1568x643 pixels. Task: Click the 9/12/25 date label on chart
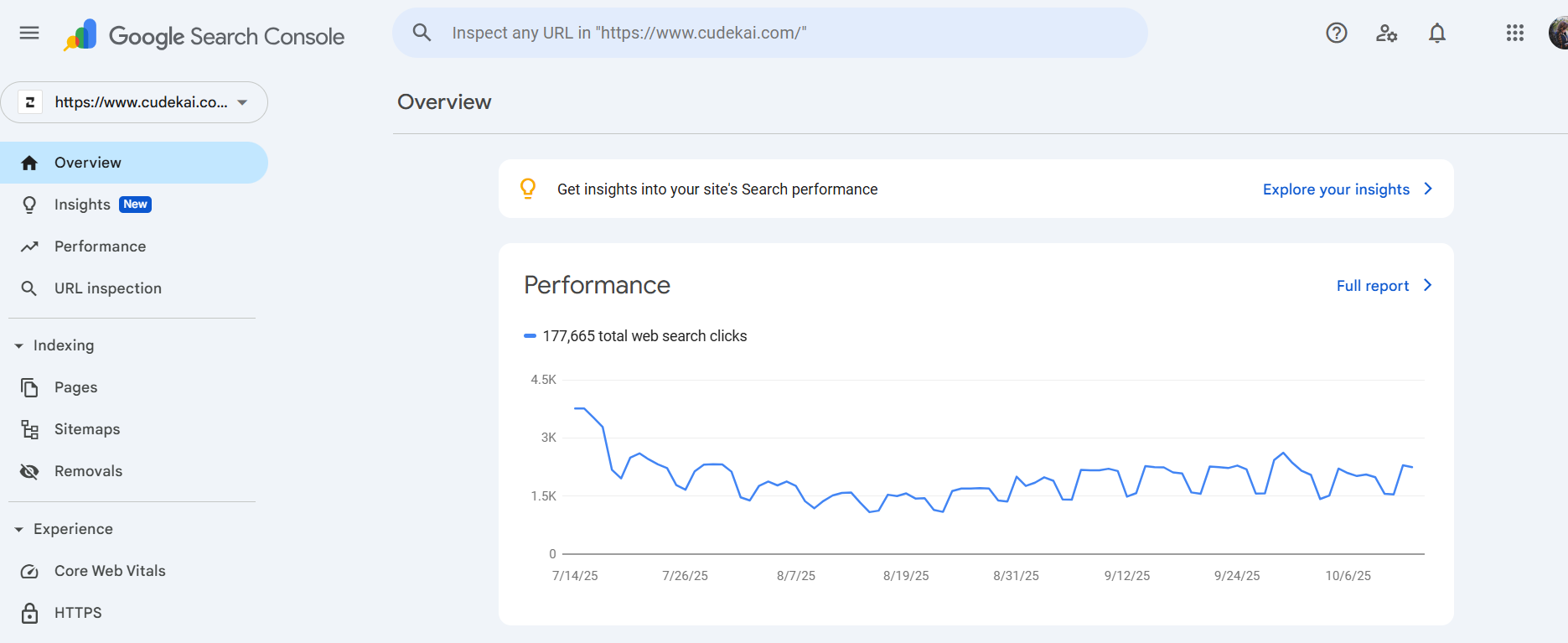(1127, 576)
